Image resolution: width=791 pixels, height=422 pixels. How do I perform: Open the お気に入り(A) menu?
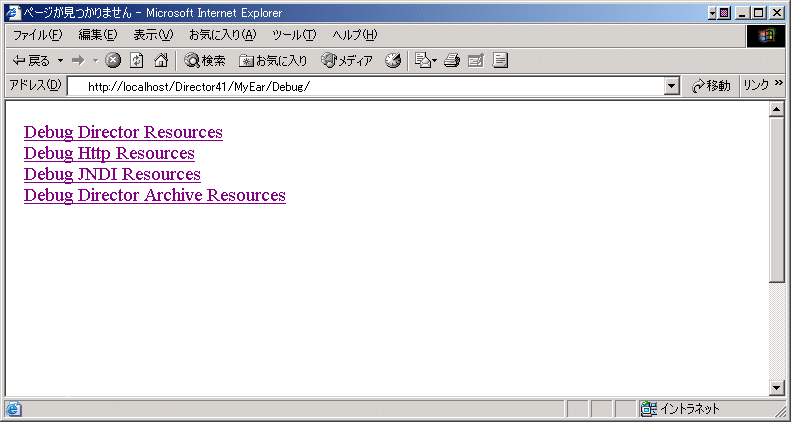pyautogui.click(x=222, y=35)
